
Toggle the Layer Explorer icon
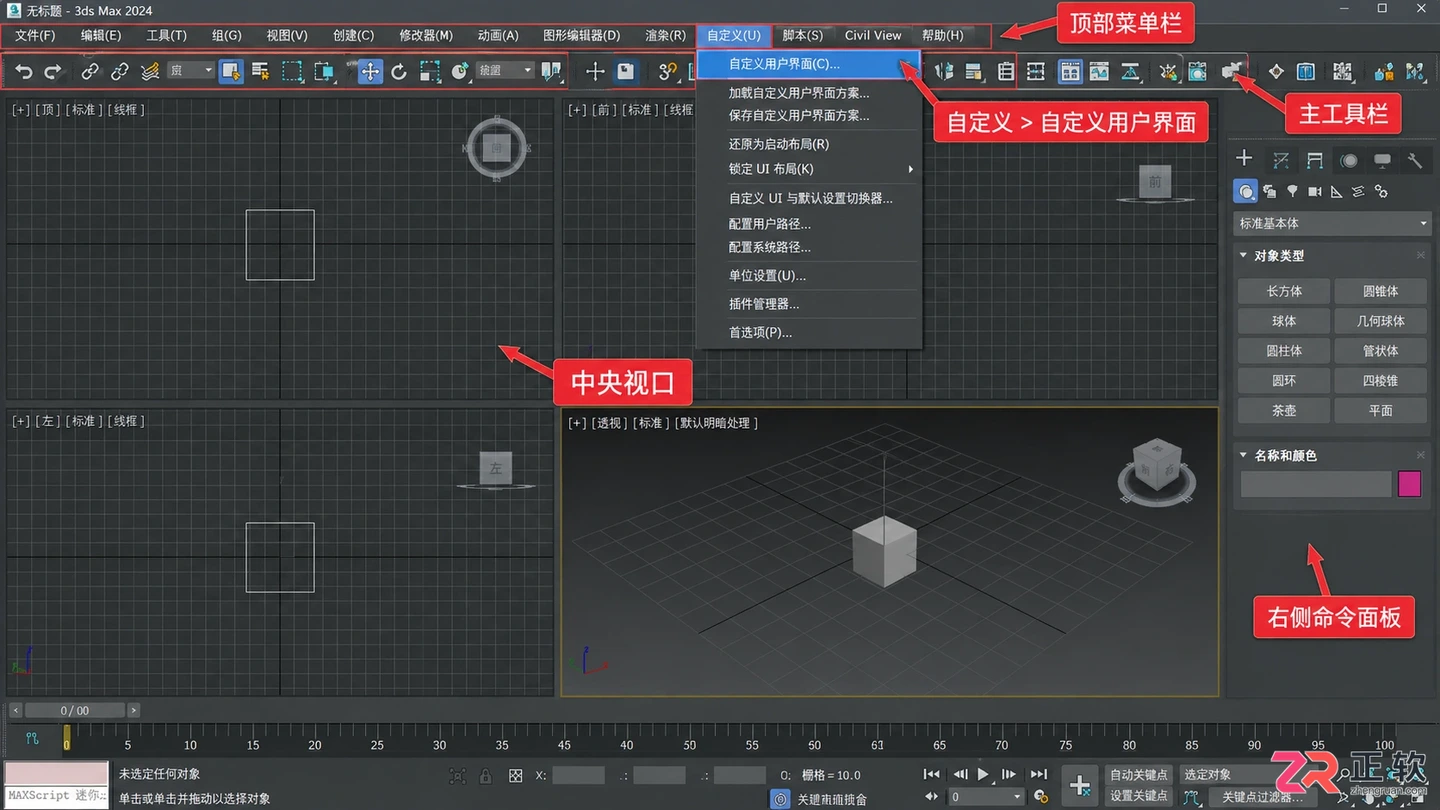1036,71
